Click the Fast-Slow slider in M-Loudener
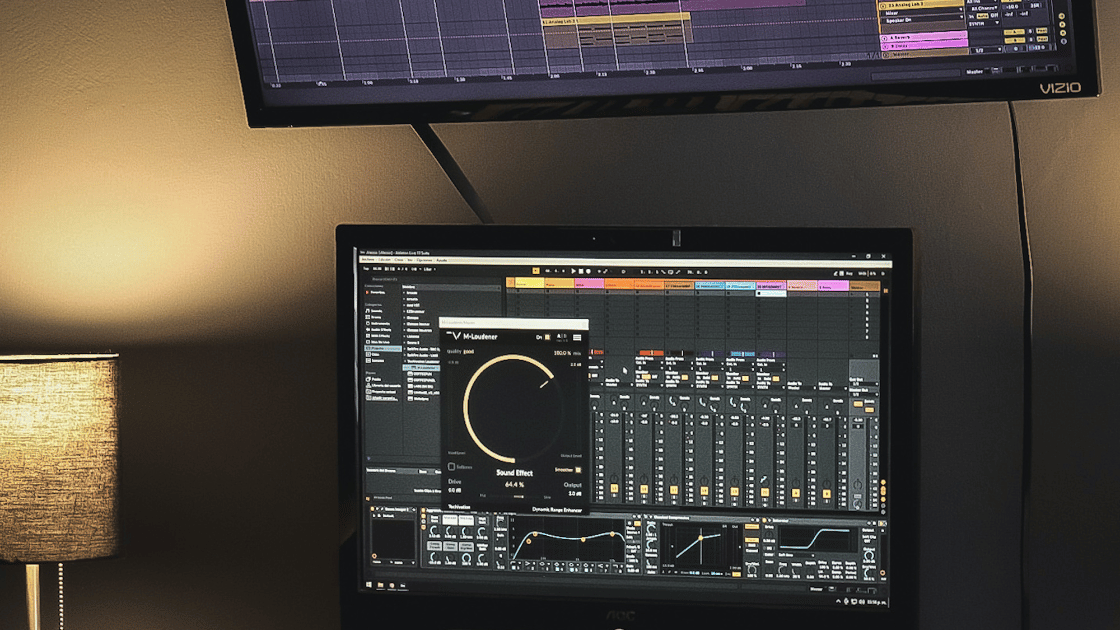Image resolution: width=1120 pixels, height=630 pixels. tap(514, 496)
